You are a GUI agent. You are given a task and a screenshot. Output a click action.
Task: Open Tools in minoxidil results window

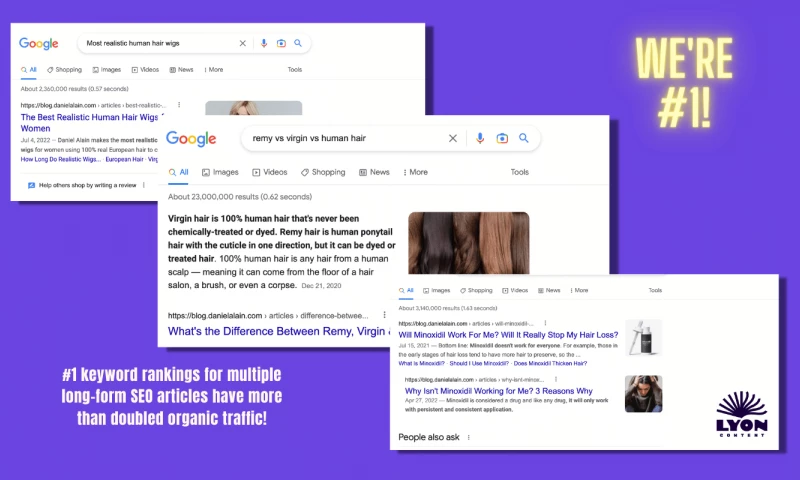tap(655, 290)
